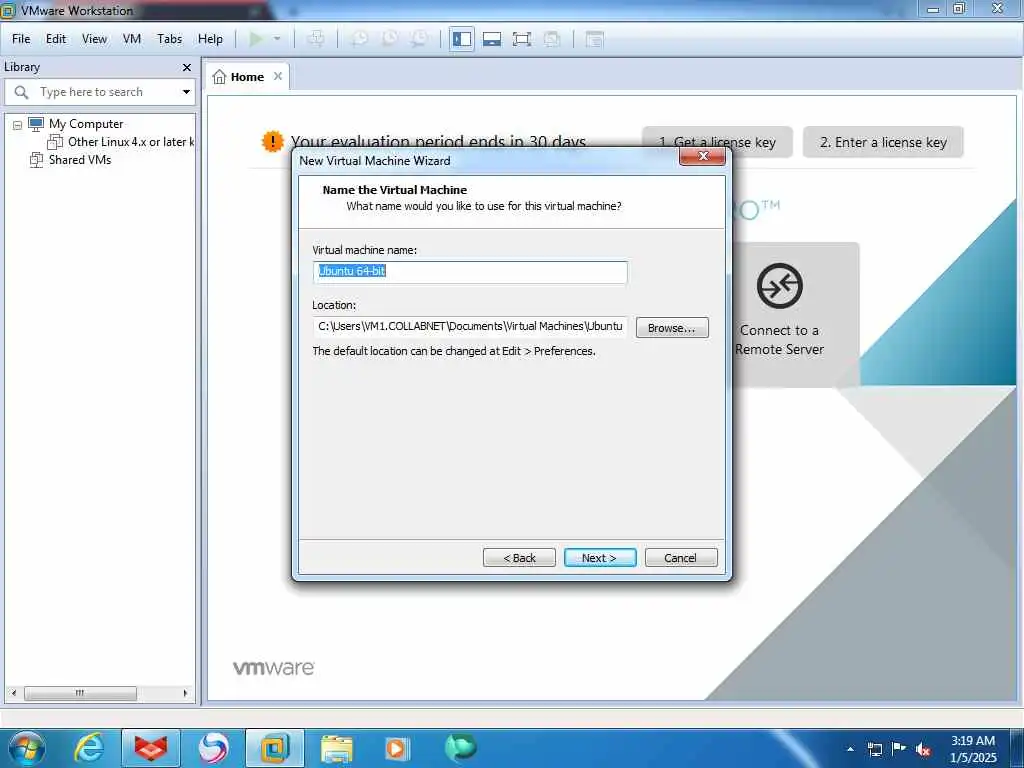
Task: Open the Library search filter dropdown
Action: pyautogui.click(x=186, y=92)
